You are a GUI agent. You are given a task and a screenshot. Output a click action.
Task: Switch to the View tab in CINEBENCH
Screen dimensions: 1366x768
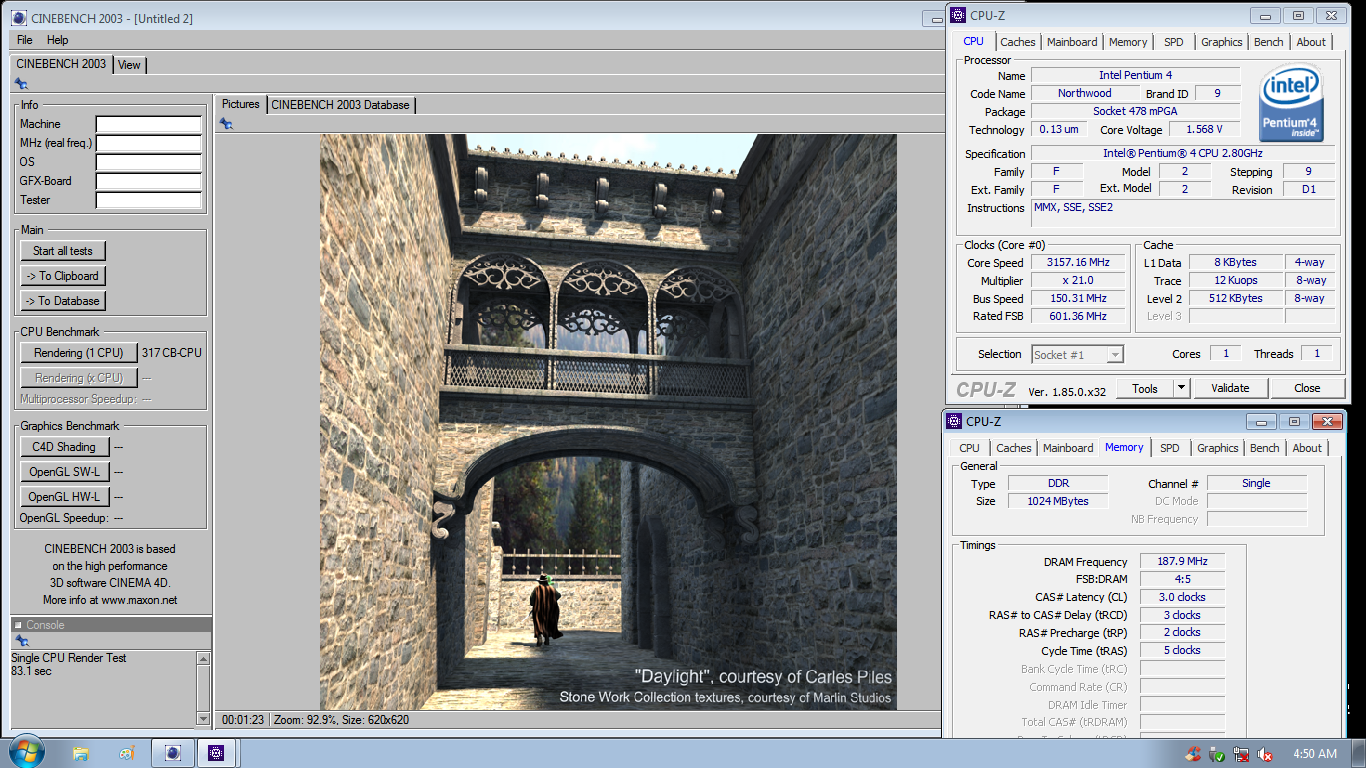[129, 65]
